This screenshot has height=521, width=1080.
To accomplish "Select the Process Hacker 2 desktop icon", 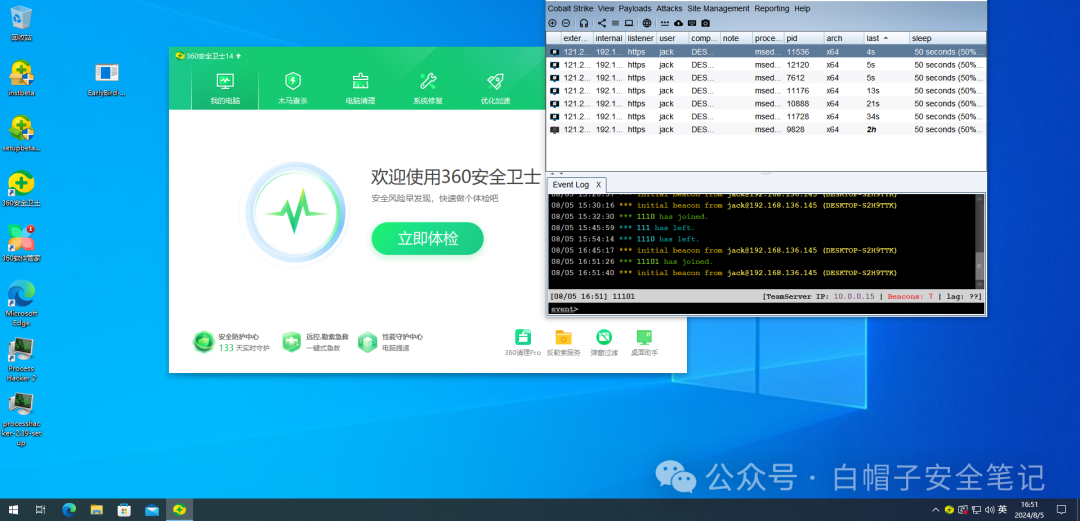I will [21, 360].
